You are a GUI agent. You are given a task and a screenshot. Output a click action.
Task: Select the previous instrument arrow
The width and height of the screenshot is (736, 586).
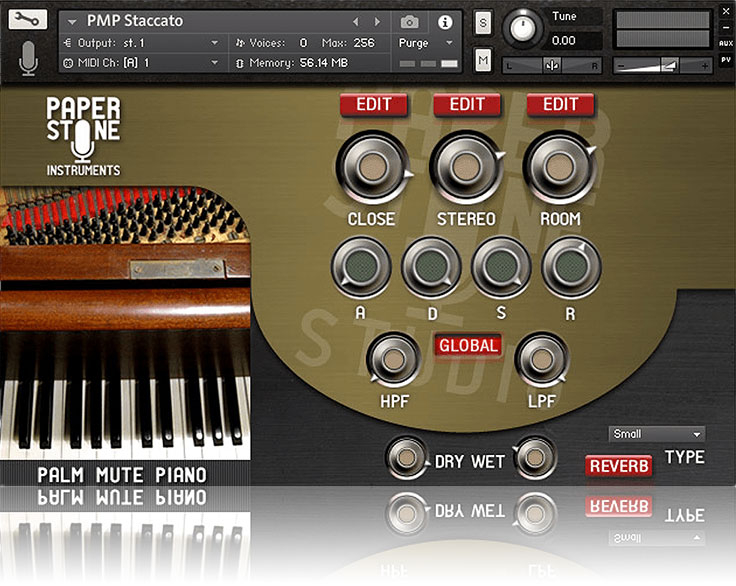[355, 21]
